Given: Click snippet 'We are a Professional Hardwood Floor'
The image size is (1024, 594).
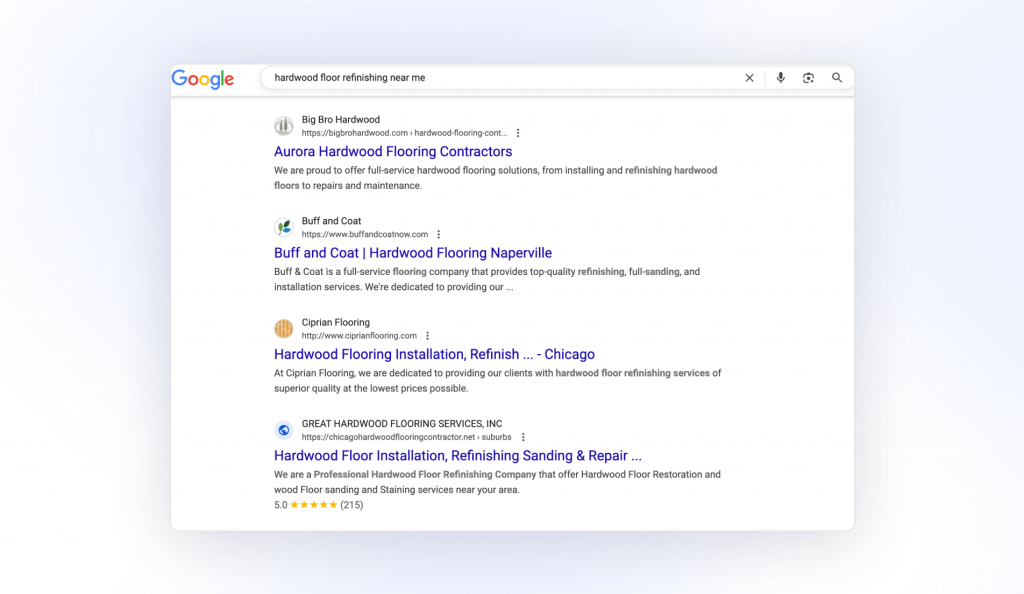Looking at the screenshot, I should coord(497,482).
